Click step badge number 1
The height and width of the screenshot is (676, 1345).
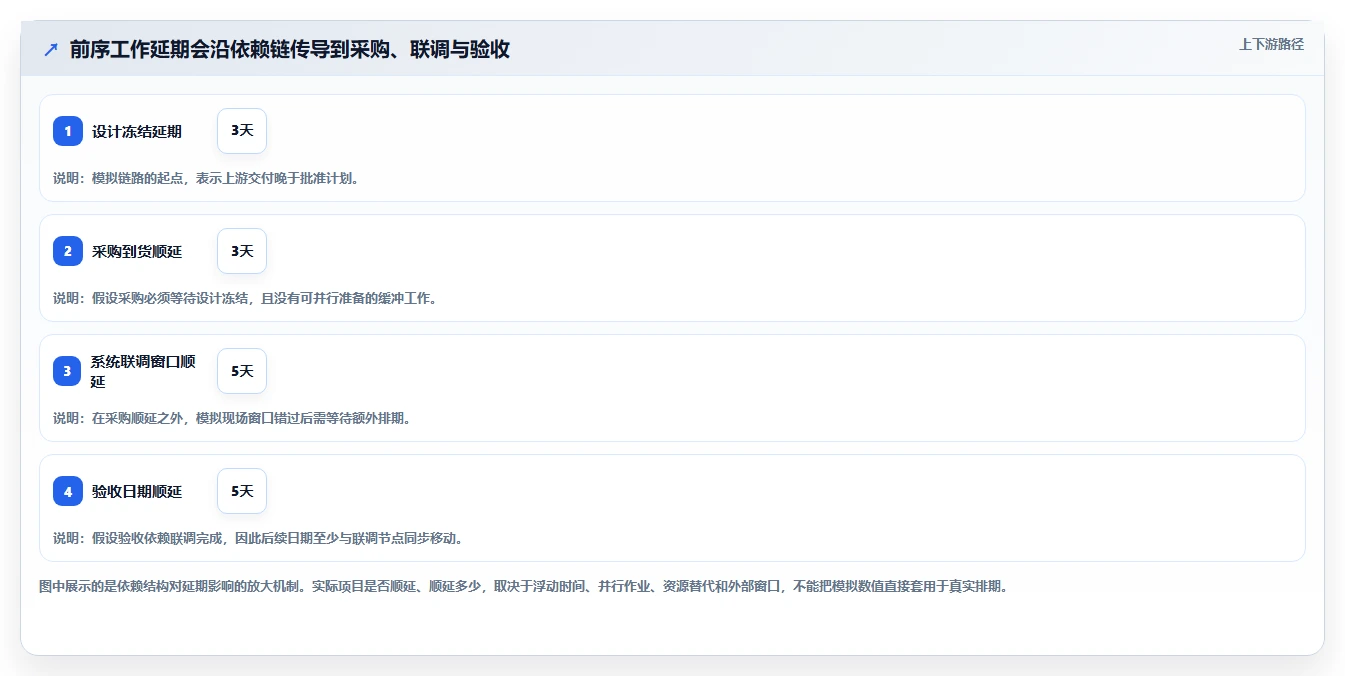(x=68, y=131)
